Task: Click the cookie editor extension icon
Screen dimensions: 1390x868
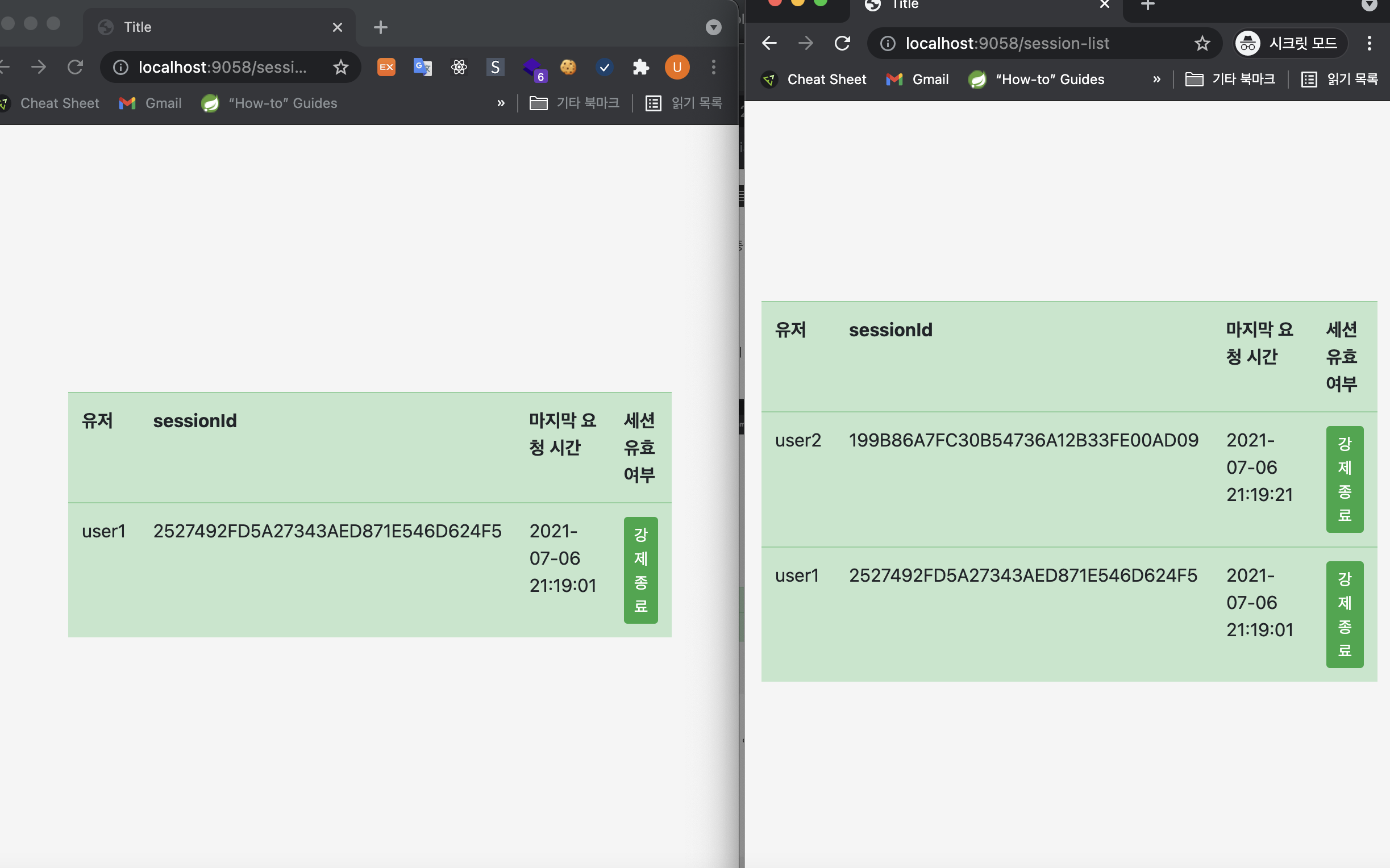Action: [568, 67]
